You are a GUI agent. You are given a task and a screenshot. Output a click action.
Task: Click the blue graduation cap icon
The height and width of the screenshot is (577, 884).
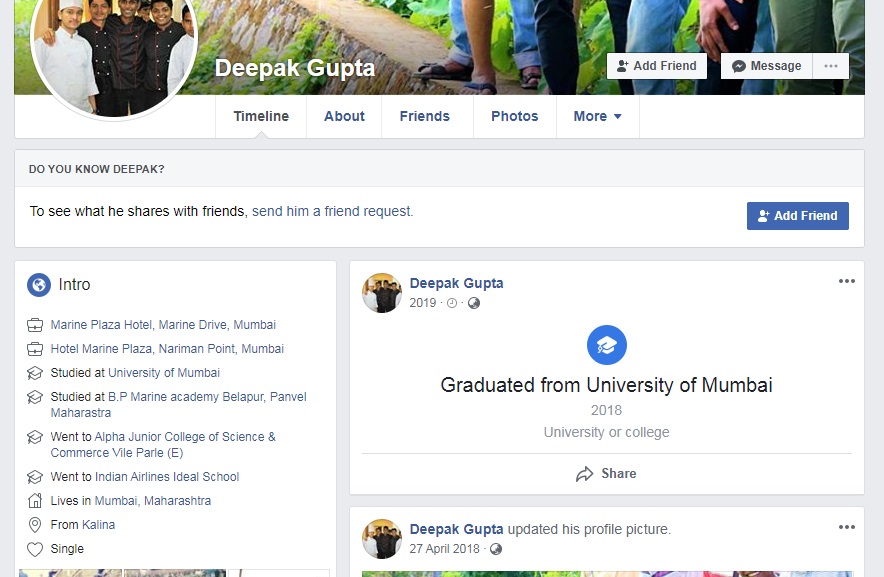(x=606, y=345)
